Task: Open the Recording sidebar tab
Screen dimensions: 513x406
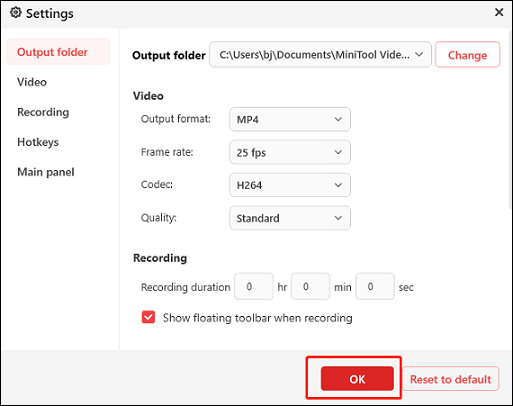Action: (x=43, y=112)
